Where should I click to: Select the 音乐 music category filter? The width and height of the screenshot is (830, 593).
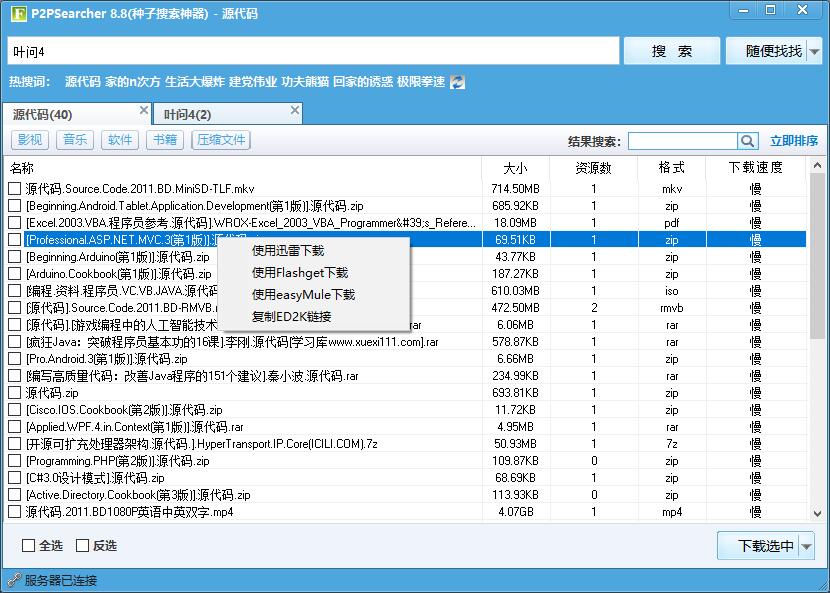[76, 140]
